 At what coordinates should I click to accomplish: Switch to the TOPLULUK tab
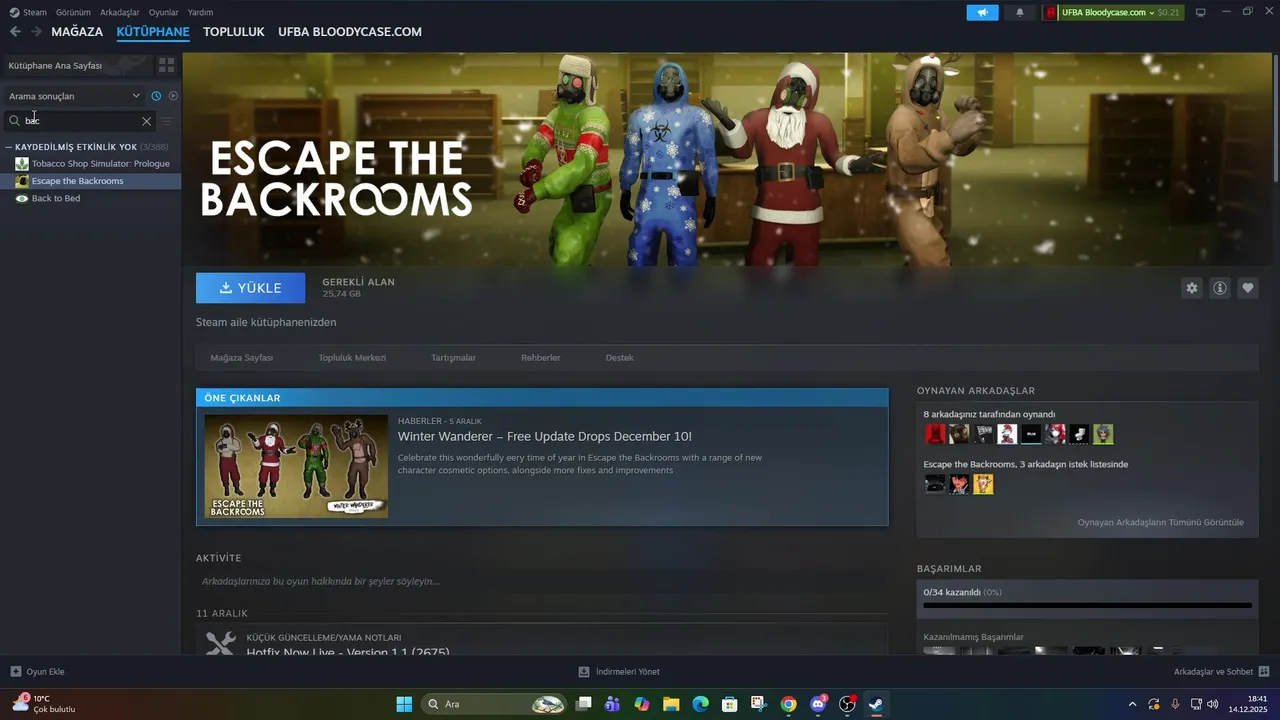(234, 32)
